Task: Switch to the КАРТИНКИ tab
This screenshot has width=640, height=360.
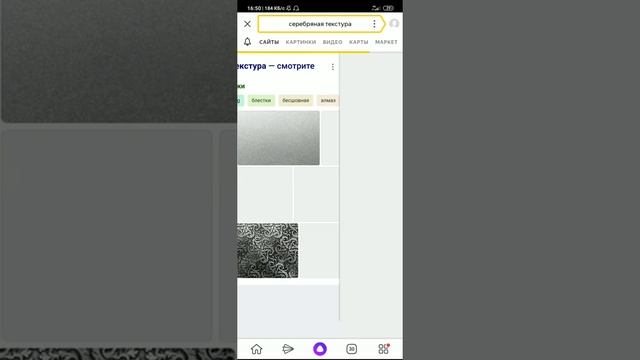Action: [x=301, y=42]
